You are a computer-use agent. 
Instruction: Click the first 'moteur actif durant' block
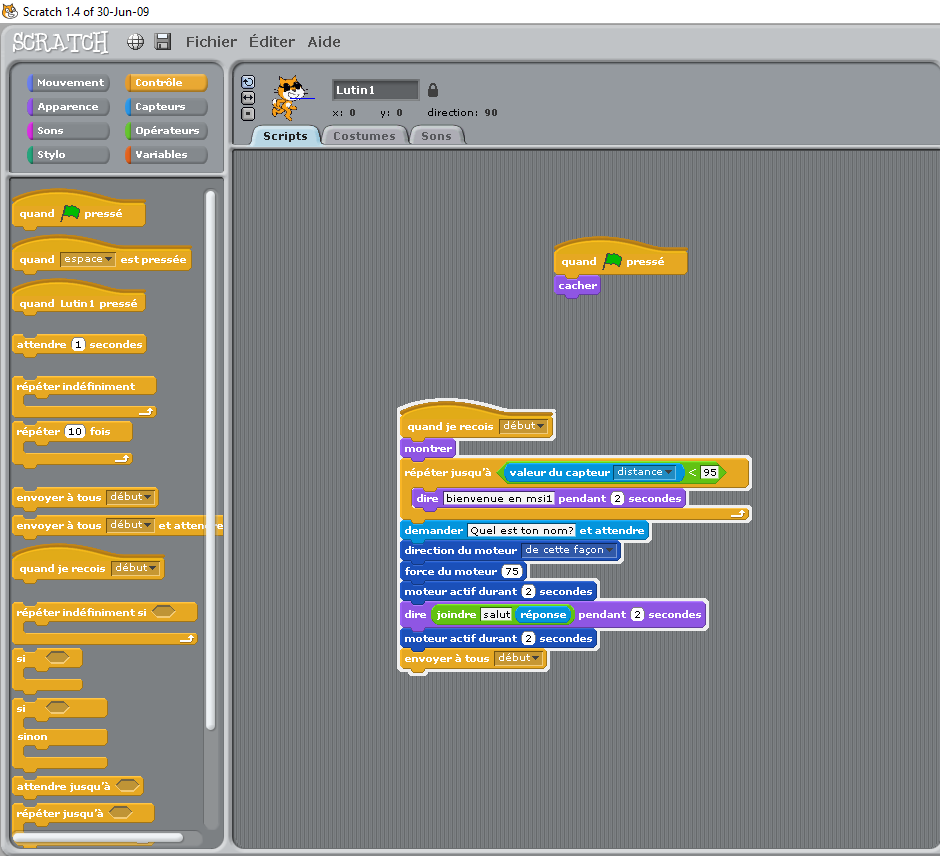[499, 592]
